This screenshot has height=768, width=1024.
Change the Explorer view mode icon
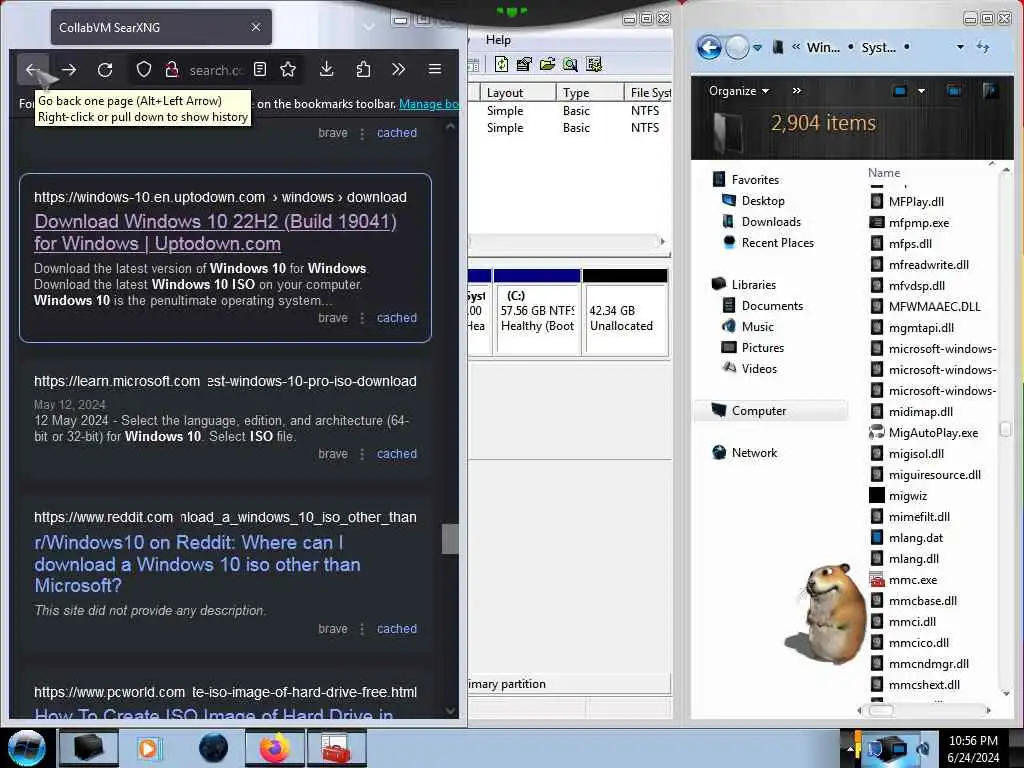(x=900, y=91)
